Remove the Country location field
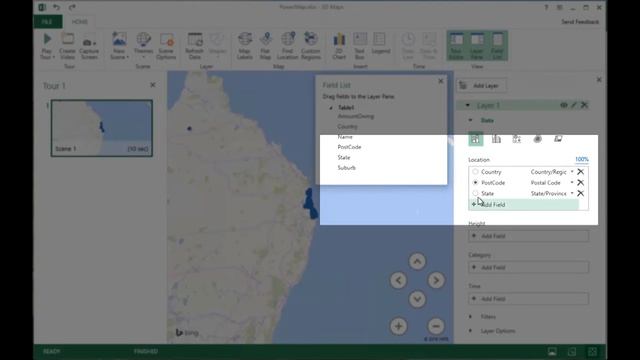This screenshot has width=640, height=360. 580,172
